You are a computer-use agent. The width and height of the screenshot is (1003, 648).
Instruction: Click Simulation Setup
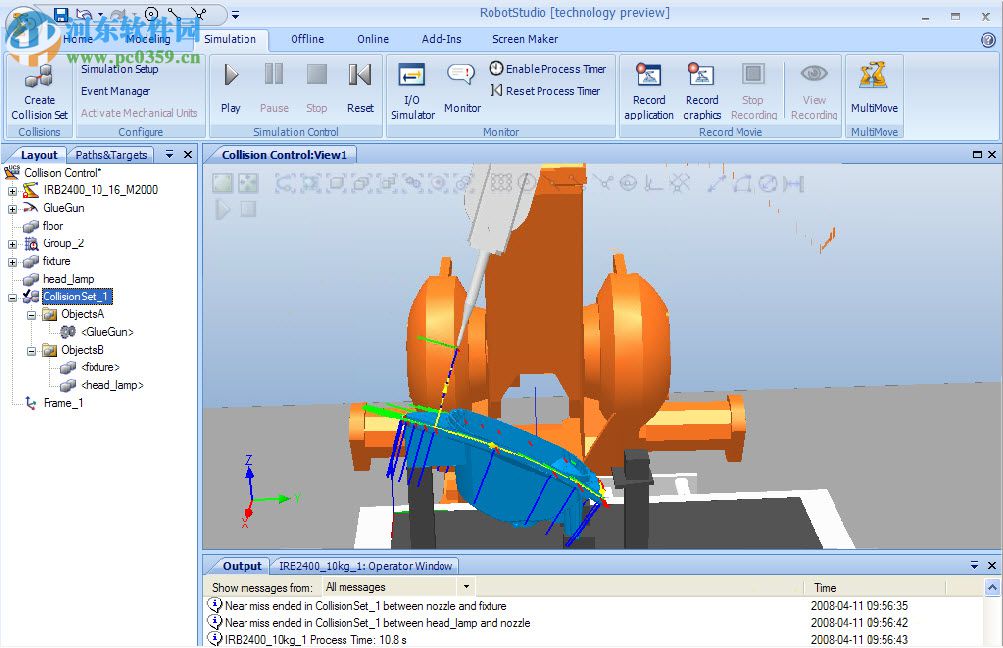(120, 69)
